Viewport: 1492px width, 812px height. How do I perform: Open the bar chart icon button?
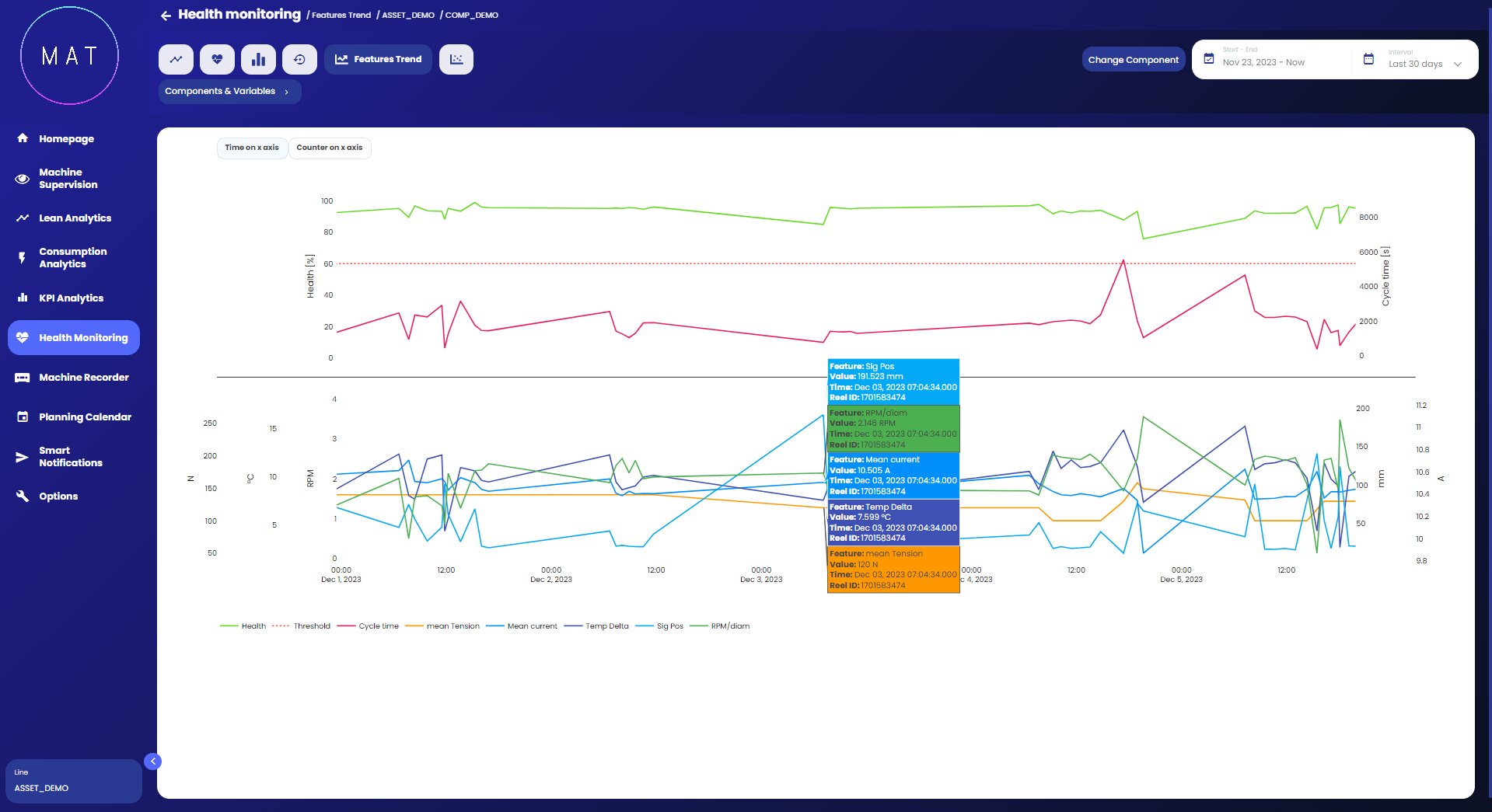pyautogui.click(x=258, y=59)
